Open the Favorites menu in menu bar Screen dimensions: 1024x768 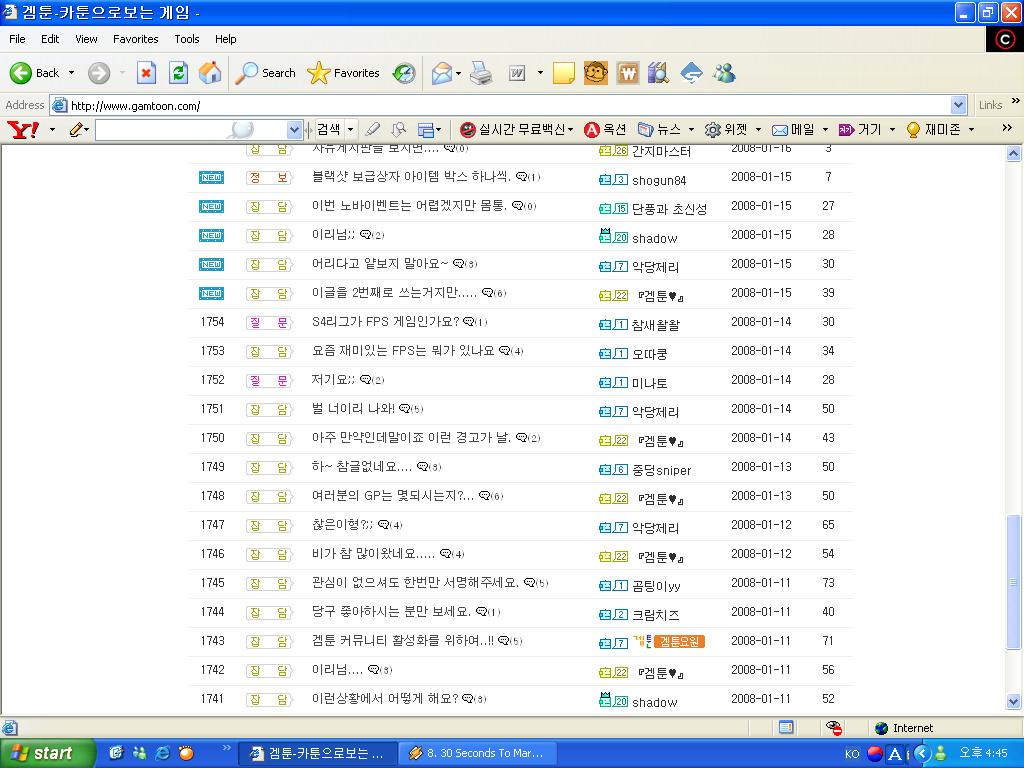(135, 39)
